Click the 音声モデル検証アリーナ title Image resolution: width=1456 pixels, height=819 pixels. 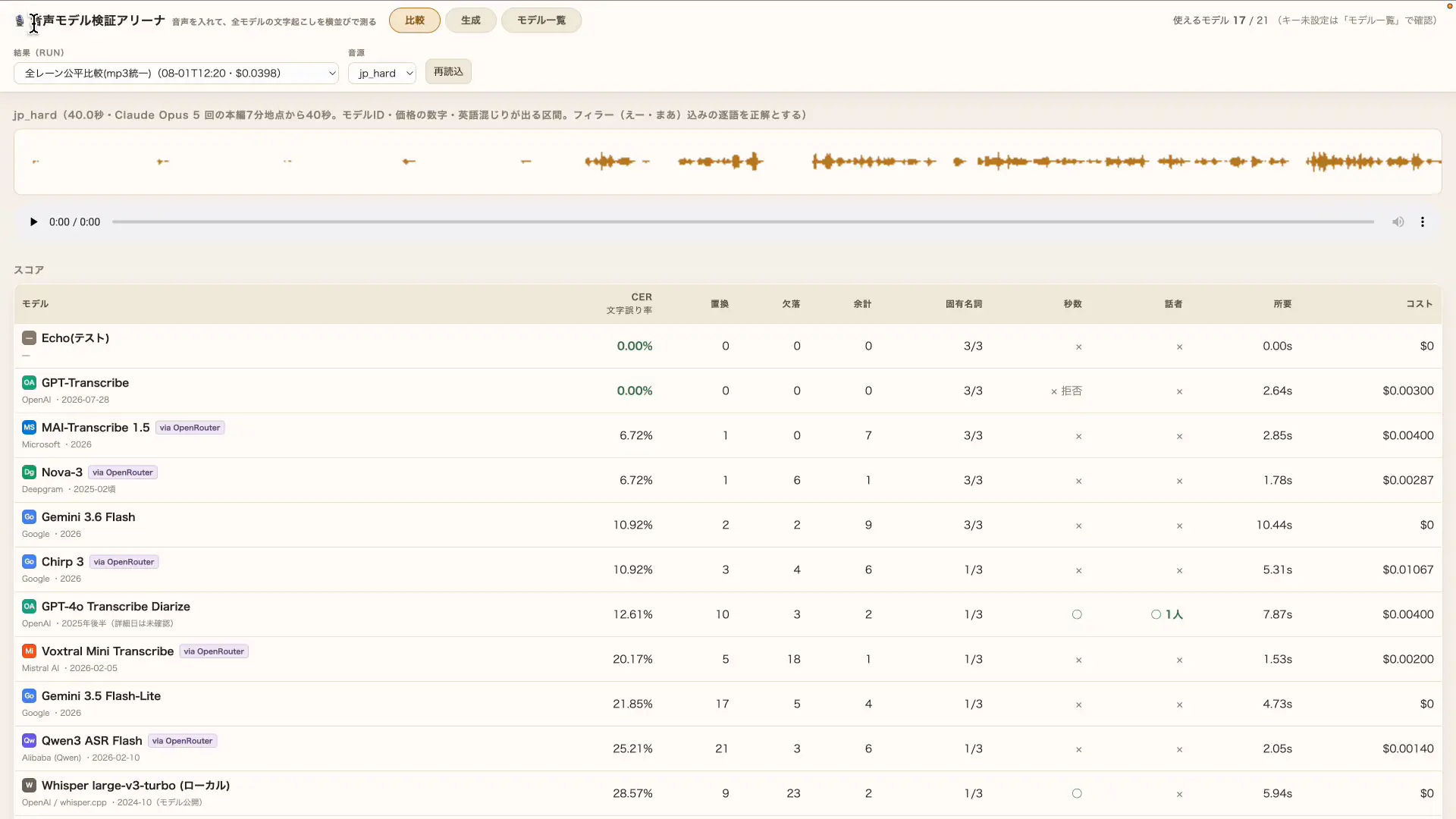coord(96,20)
